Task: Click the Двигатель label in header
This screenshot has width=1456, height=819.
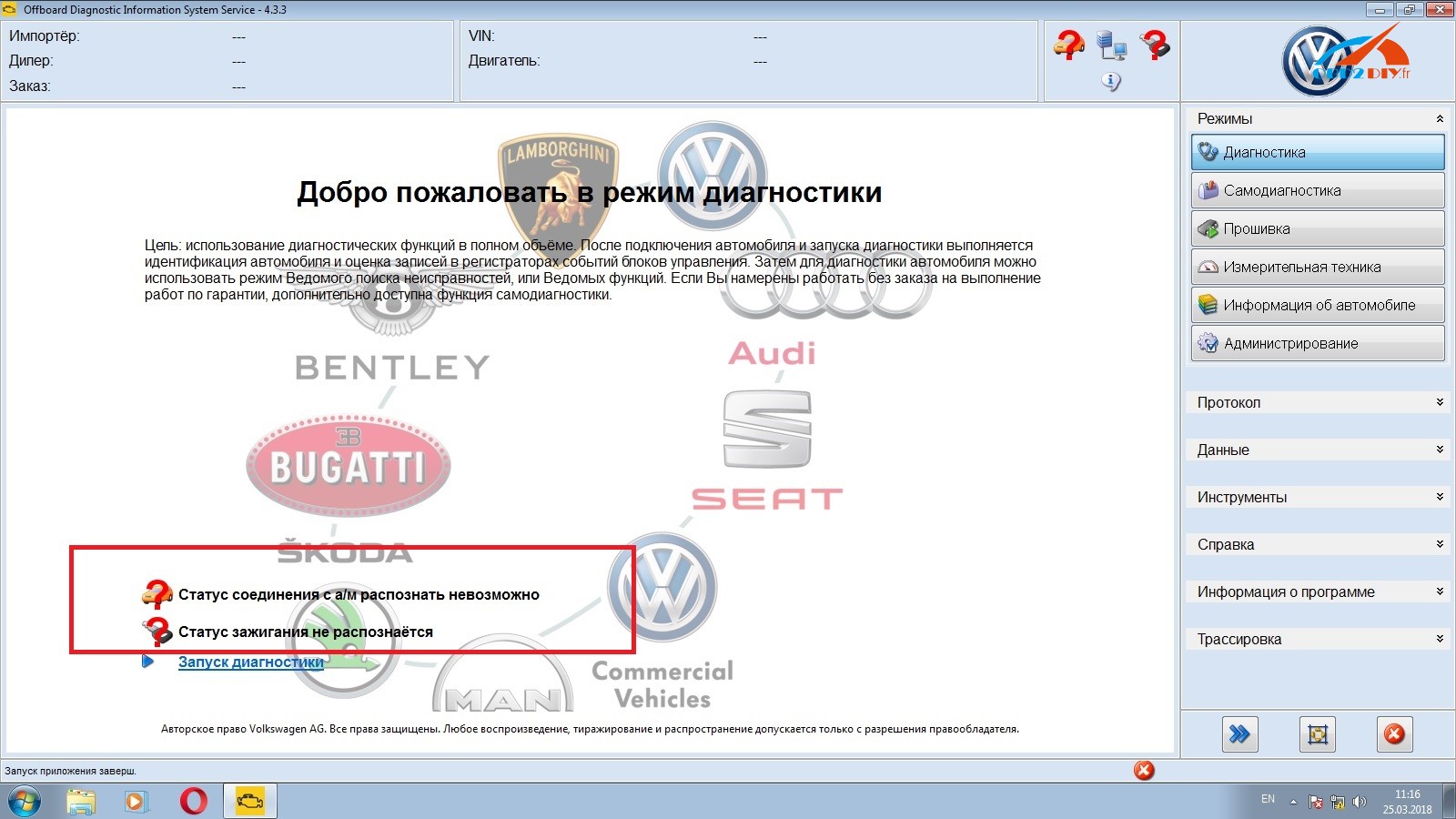Action: (504, 61)
